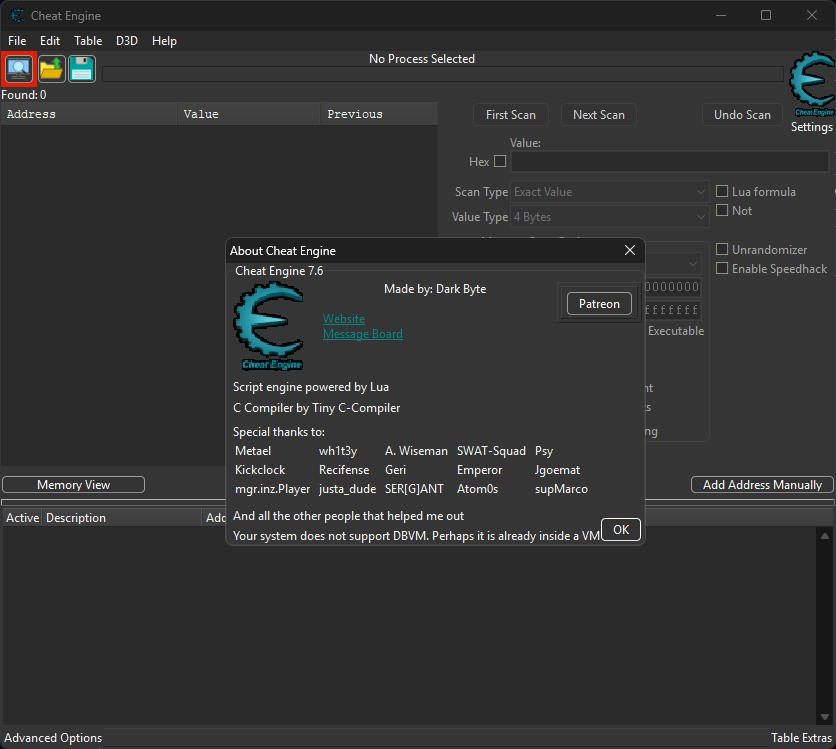Image resolution: width=836 pixels, height=749 pixels.
Task: Open the D3D menu
Action: [127, 41]
